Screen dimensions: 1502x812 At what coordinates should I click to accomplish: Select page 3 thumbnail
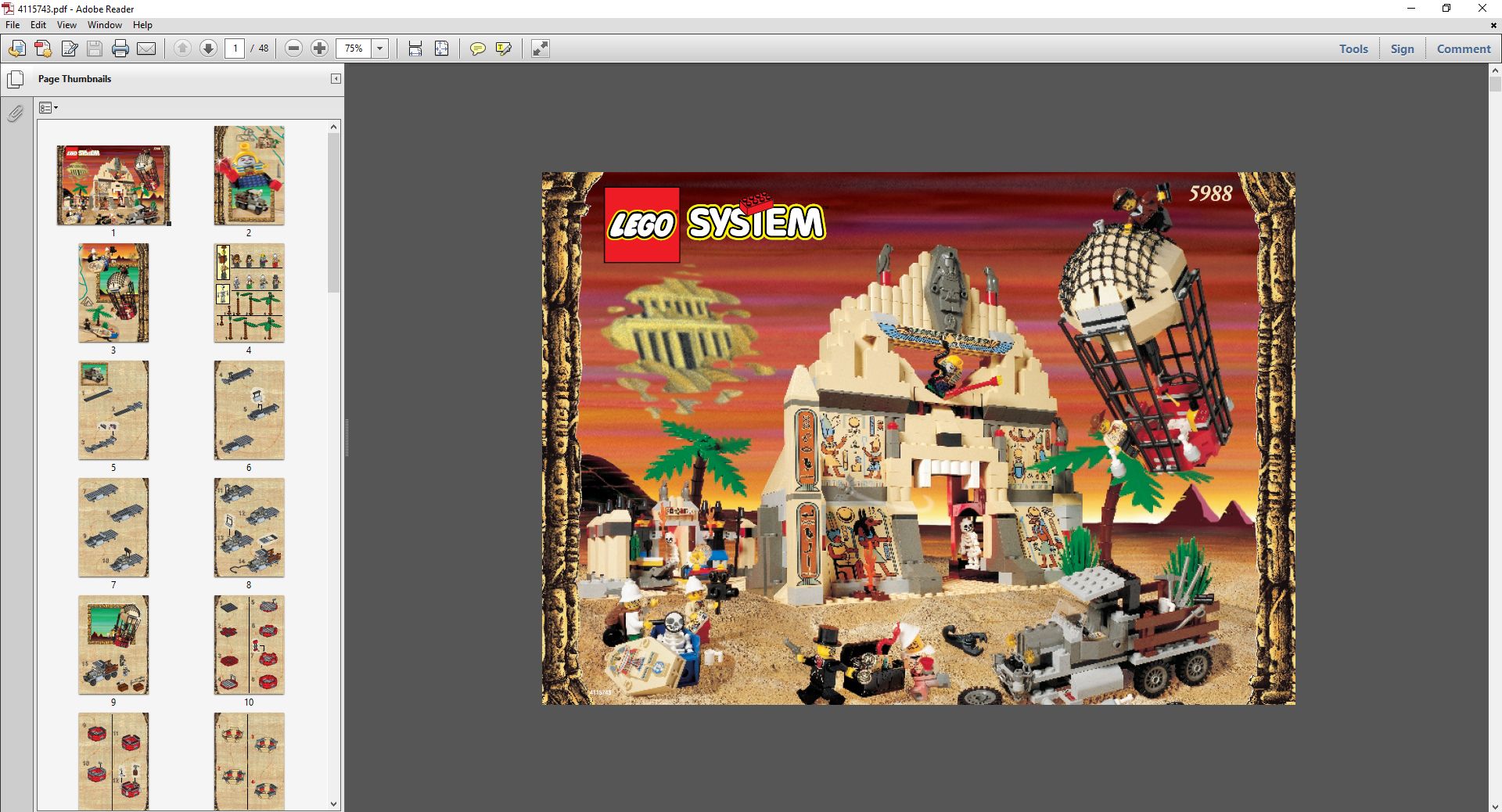[113, 293]
